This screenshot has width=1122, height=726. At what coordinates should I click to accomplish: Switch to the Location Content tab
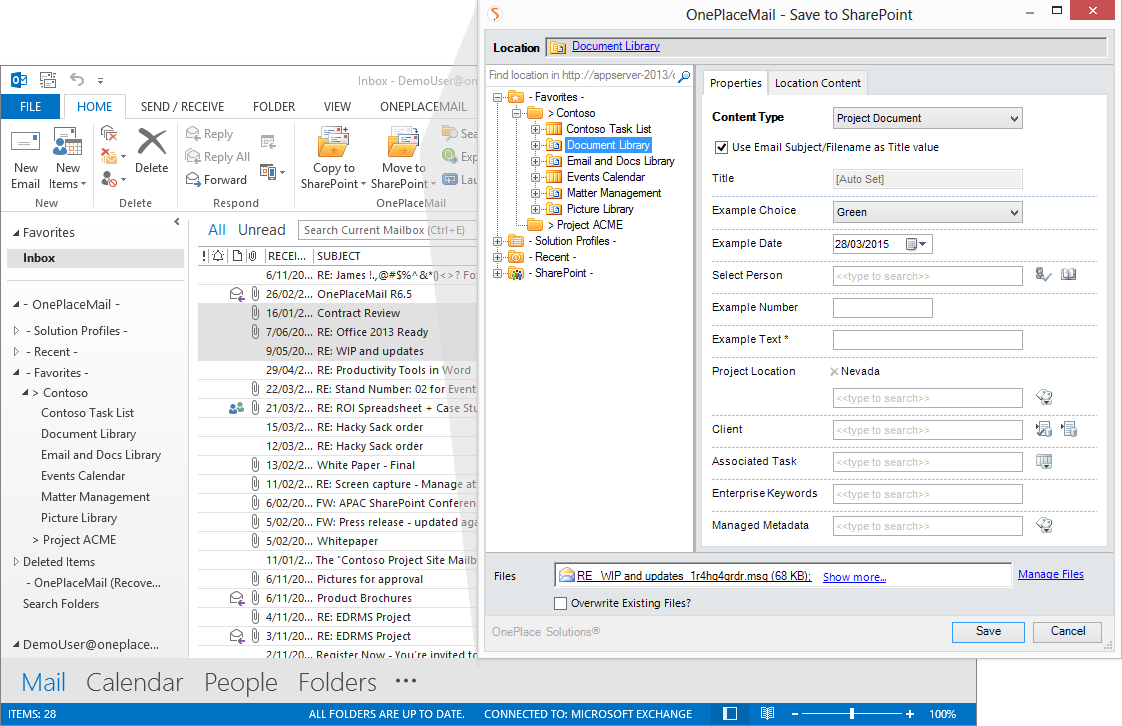click(x=817, y=83)
